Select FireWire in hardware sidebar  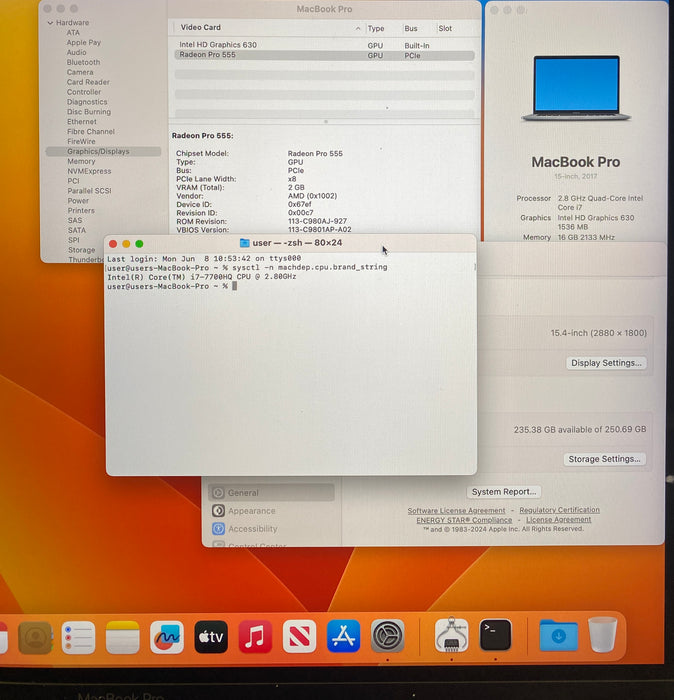pos(81,141)
